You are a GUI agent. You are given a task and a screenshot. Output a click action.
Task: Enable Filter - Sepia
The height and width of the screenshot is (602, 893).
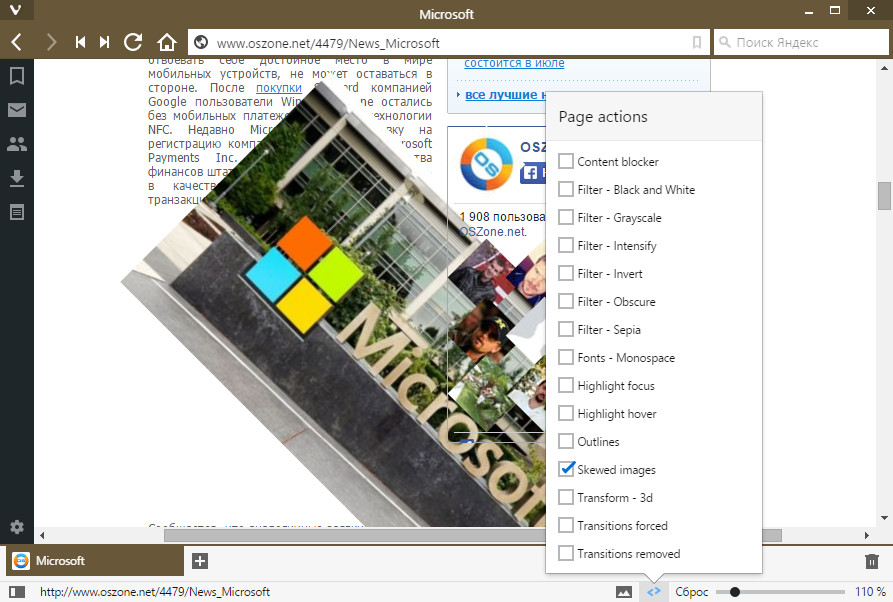click(566, 329)
